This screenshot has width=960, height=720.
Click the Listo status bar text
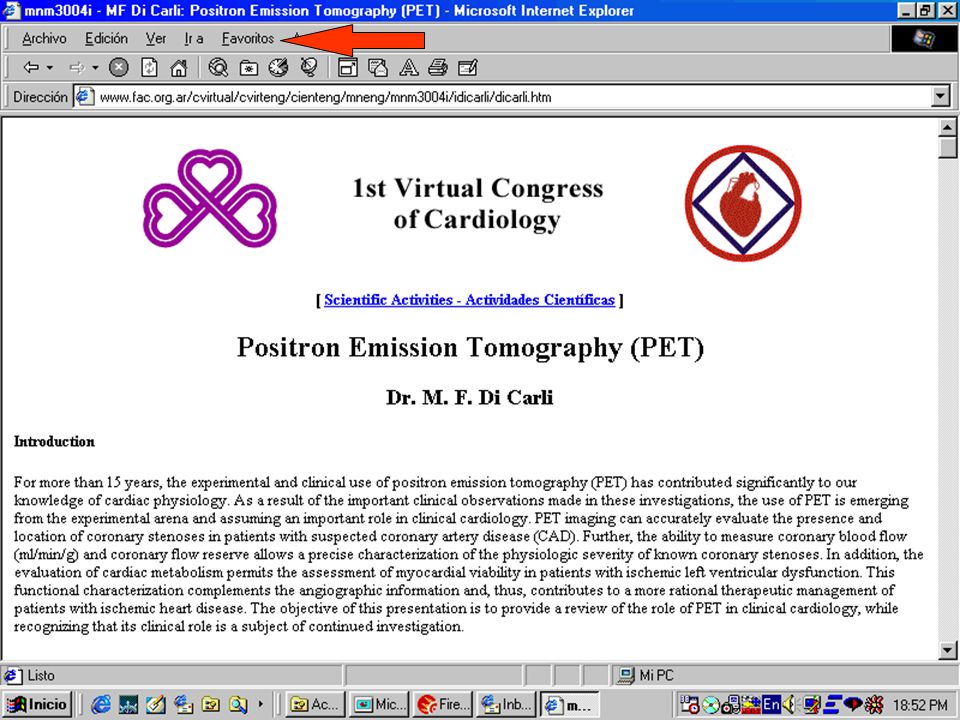pos(41,675)
